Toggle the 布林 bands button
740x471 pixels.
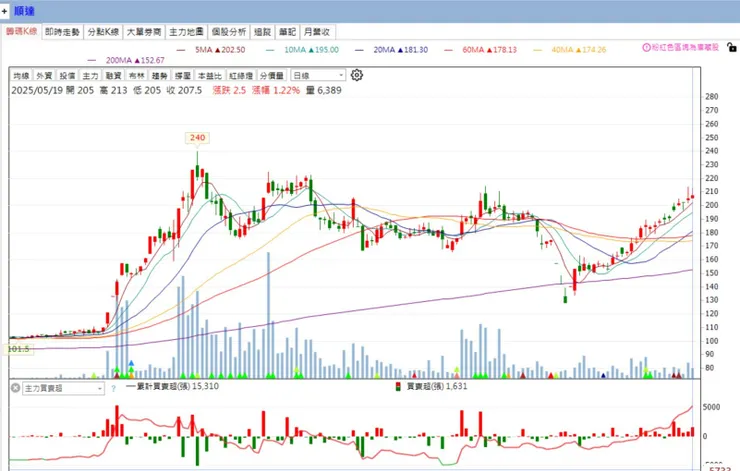[137, 76]
